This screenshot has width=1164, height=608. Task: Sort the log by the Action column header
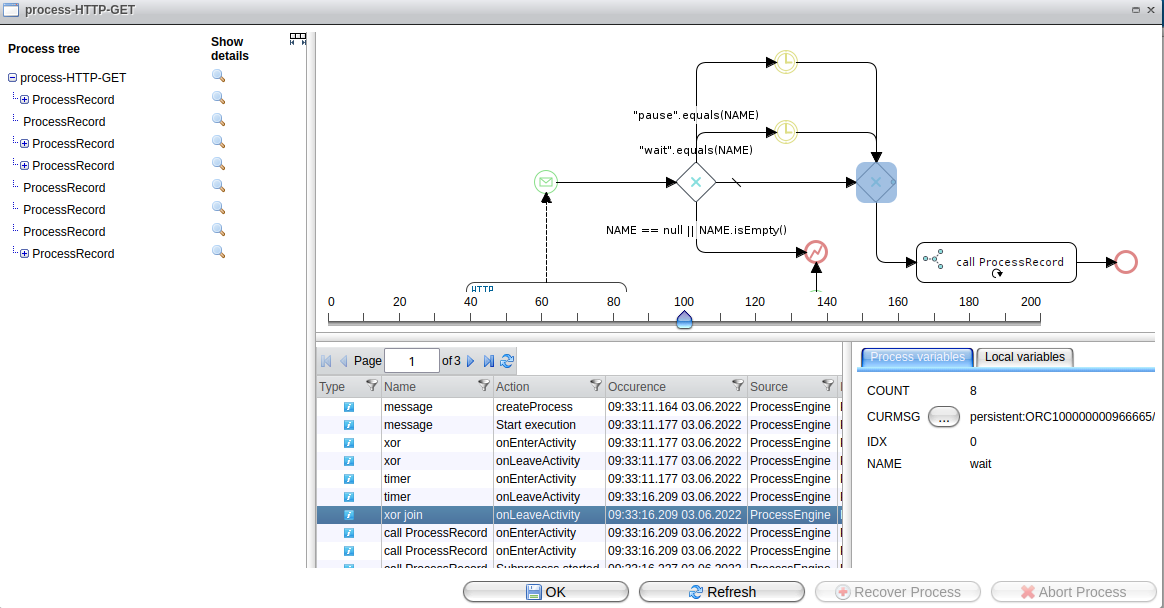click(512, 387)
